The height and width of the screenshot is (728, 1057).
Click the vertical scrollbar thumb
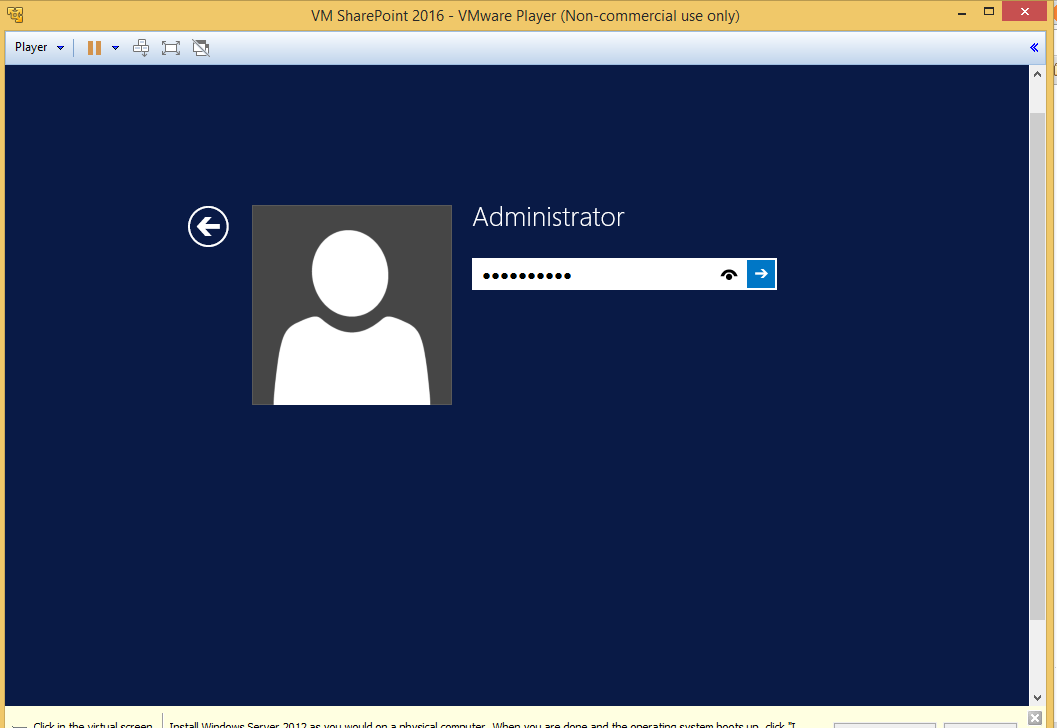(1037, 366)
